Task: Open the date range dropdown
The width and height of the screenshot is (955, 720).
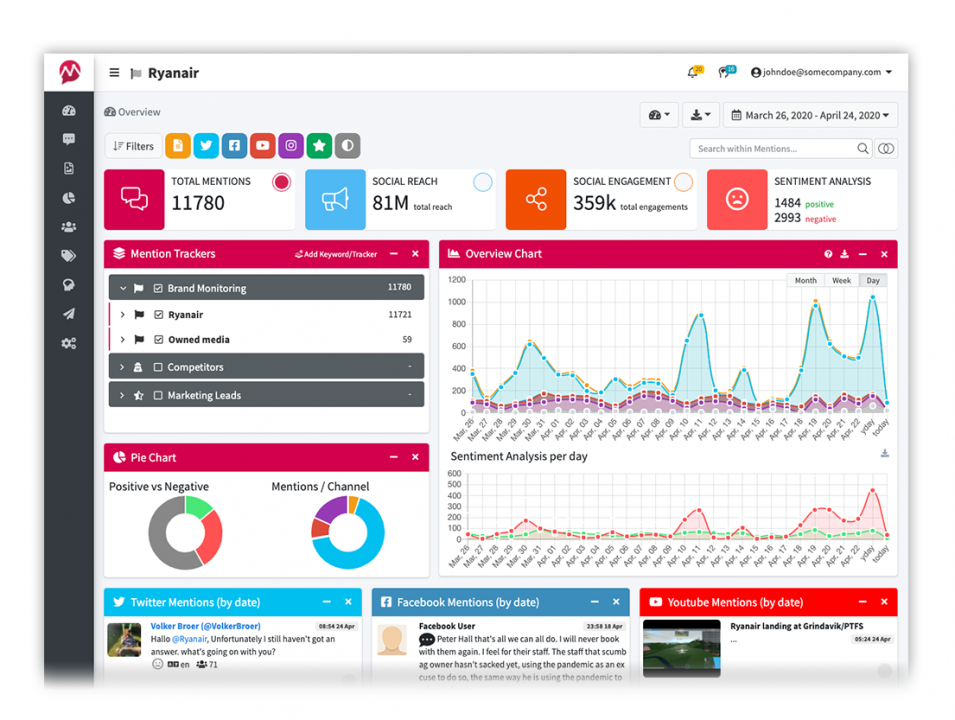Action: pyautogui.click(x=810, y=115)
